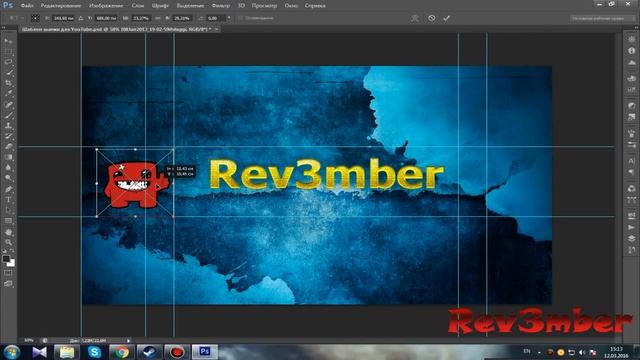Select the Dodge tool
640x360 pixels.
[x=8, y=178]
